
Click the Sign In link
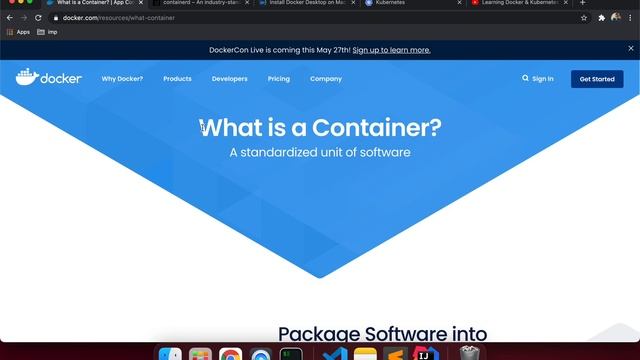(543, 79)
